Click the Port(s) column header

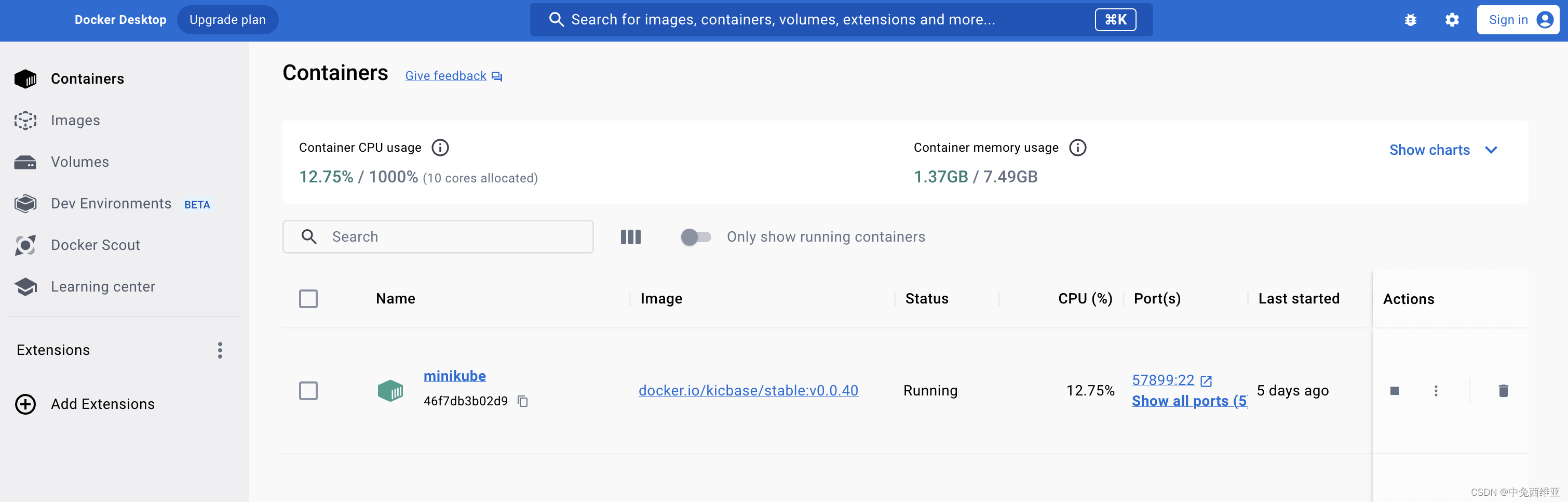(1156, 298)
